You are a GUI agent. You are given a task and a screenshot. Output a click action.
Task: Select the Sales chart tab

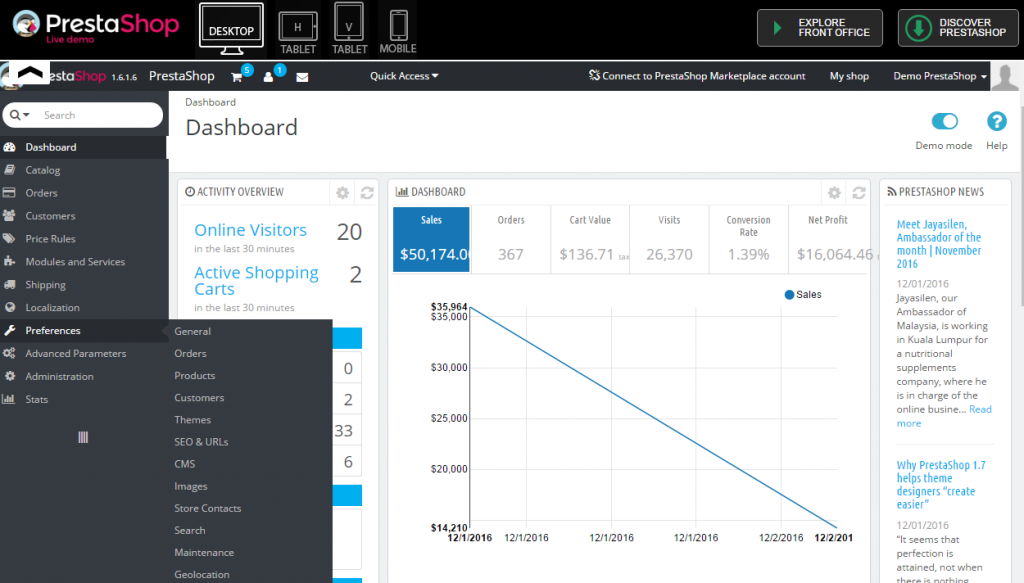[431, 239]
